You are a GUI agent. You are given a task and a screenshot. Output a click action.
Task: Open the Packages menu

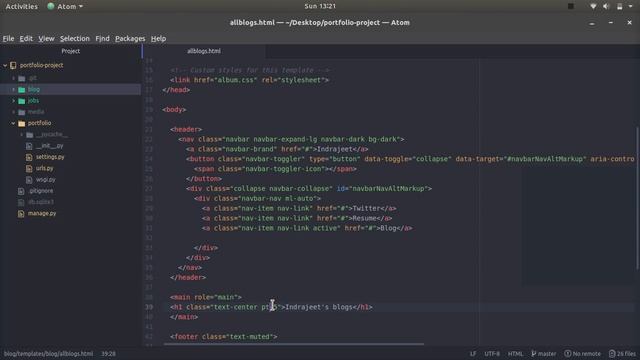pos(130,38)
